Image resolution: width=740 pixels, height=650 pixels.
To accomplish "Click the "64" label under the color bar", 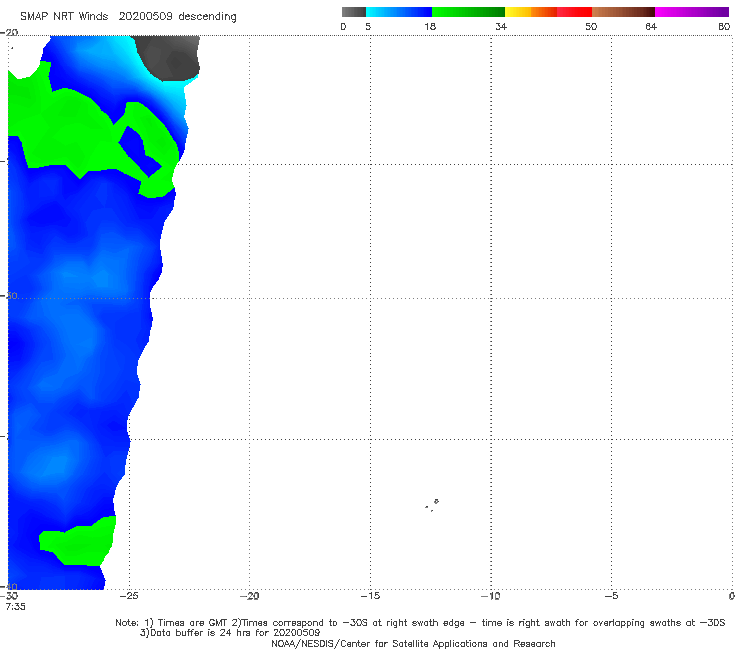I will point(651,26).
